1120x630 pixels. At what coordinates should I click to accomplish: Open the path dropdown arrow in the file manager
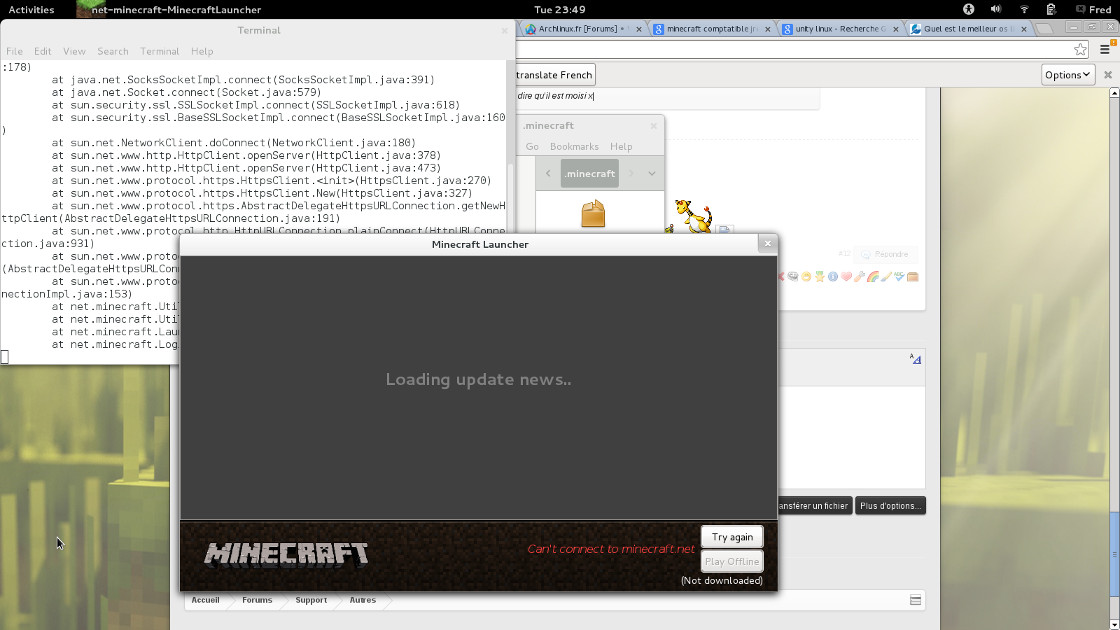(x=651, y=174)
